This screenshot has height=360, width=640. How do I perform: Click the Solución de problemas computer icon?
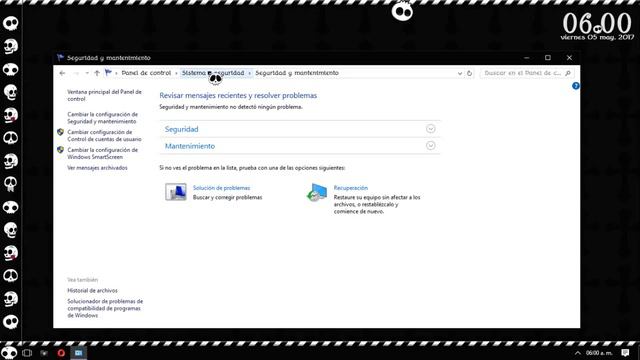pyautogui.click(x=176, y=192)
